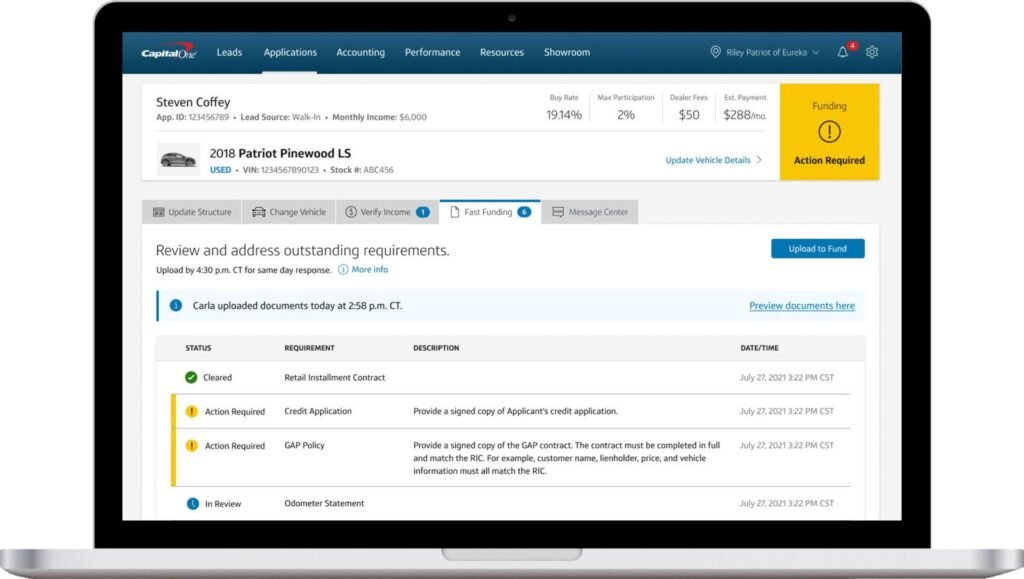Viewport: 1024px width, 579px height.
Task: Click the Update Structure tab icon
Action: tap(159, 212)
